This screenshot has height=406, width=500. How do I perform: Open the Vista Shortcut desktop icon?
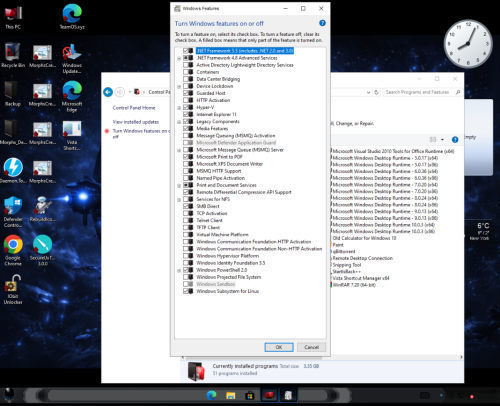[72, 135]
